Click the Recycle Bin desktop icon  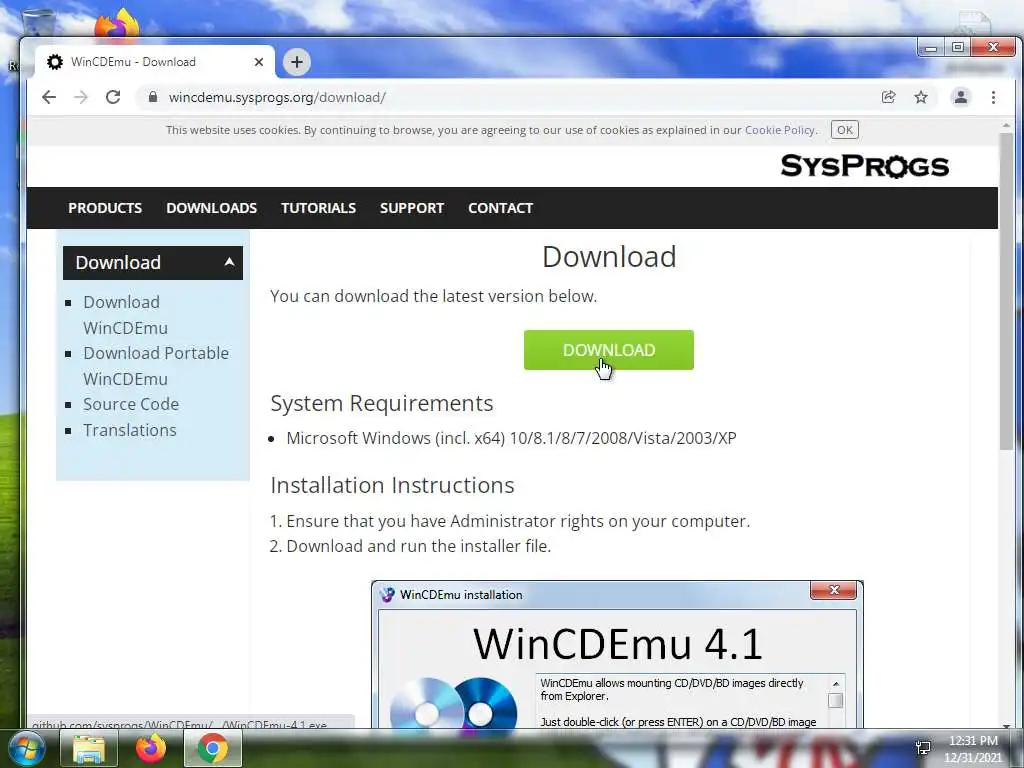(39, 23)
